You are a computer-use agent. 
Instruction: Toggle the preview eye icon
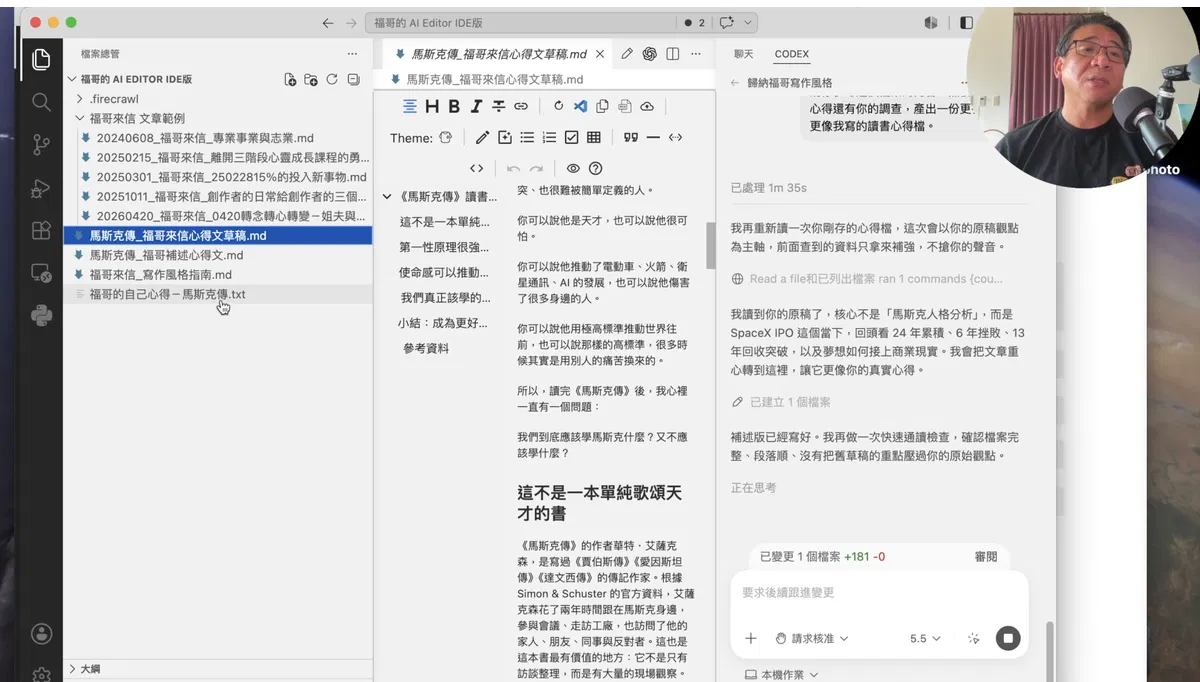click(x=573, y=168)
